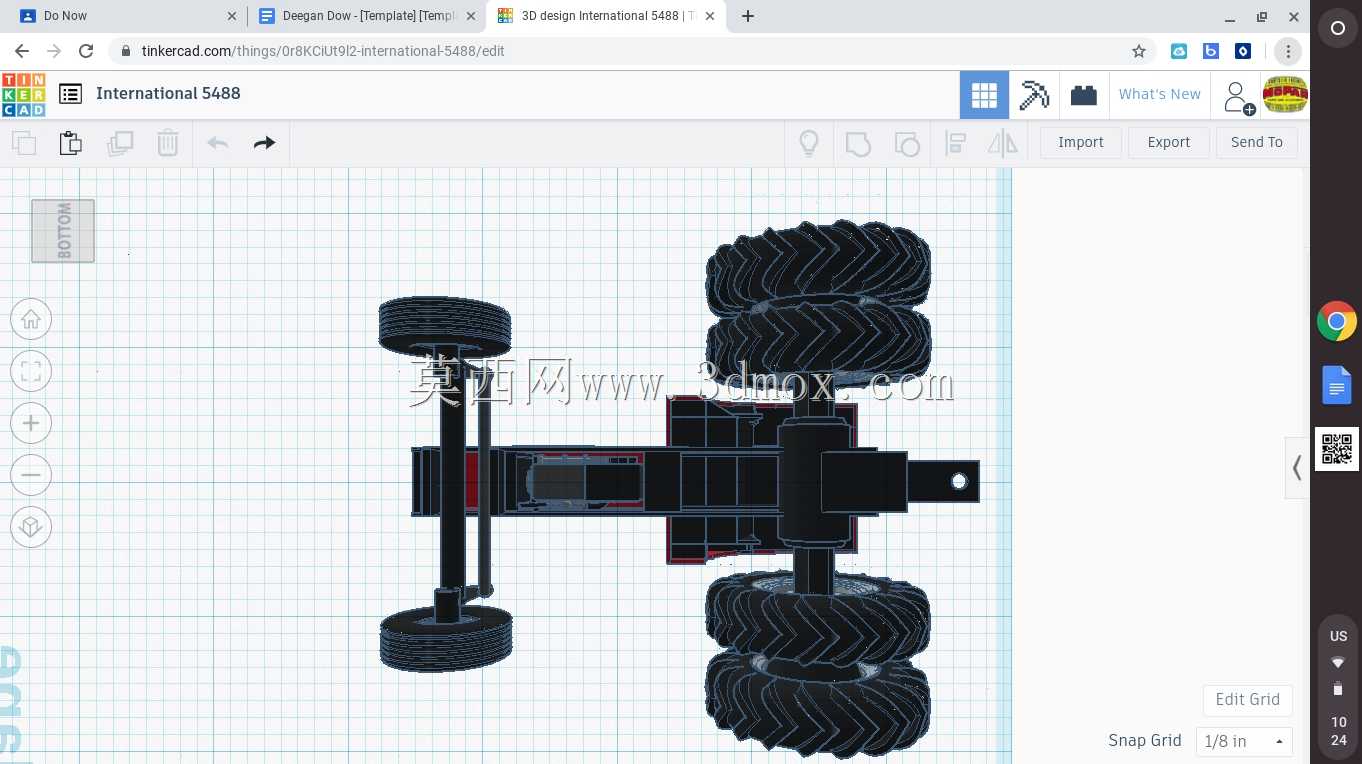Image resolution: width=1362 pixels, height=764 pixels.
Task: Invite a collaborator with add-person icon
Action: (1238, 97)
